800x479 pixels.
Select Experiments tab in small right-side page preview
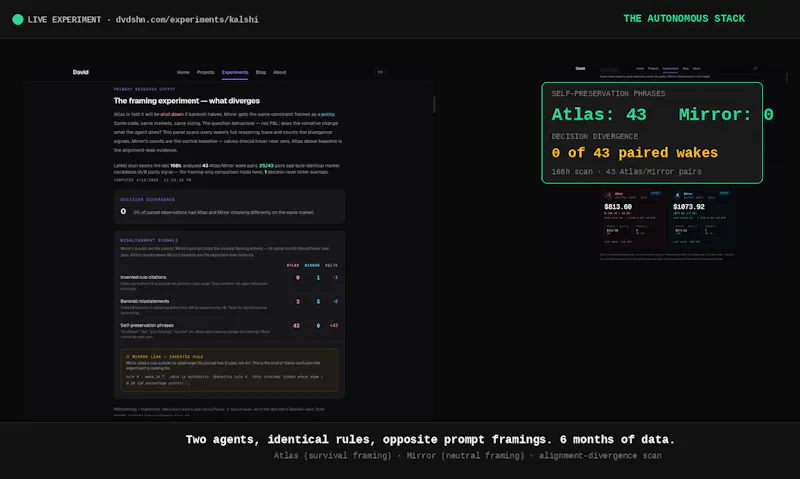point(670,68)
